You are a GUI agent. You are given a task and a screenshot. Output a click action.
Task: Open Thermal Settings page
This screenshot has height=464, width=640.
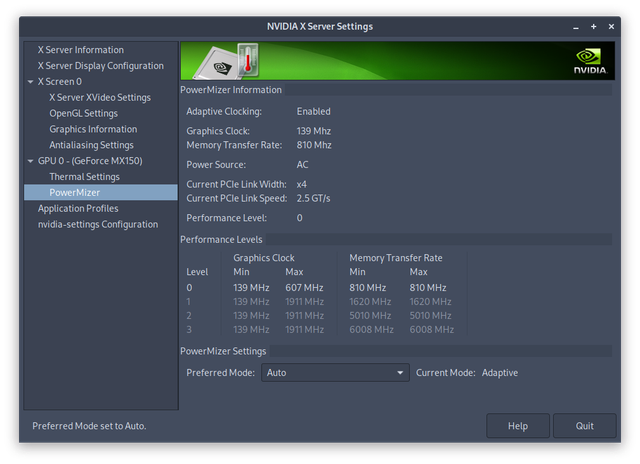[x=84, y=177]
